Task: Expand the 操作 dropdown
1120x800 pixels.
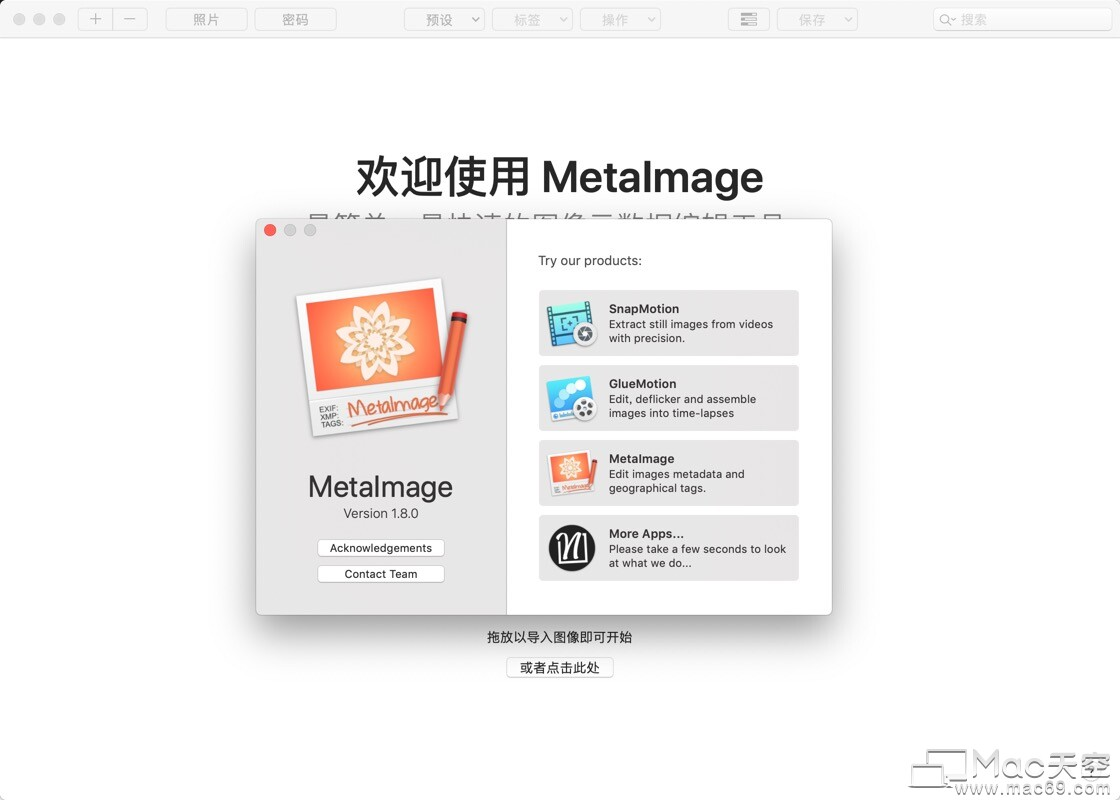Action: point(620,19)
